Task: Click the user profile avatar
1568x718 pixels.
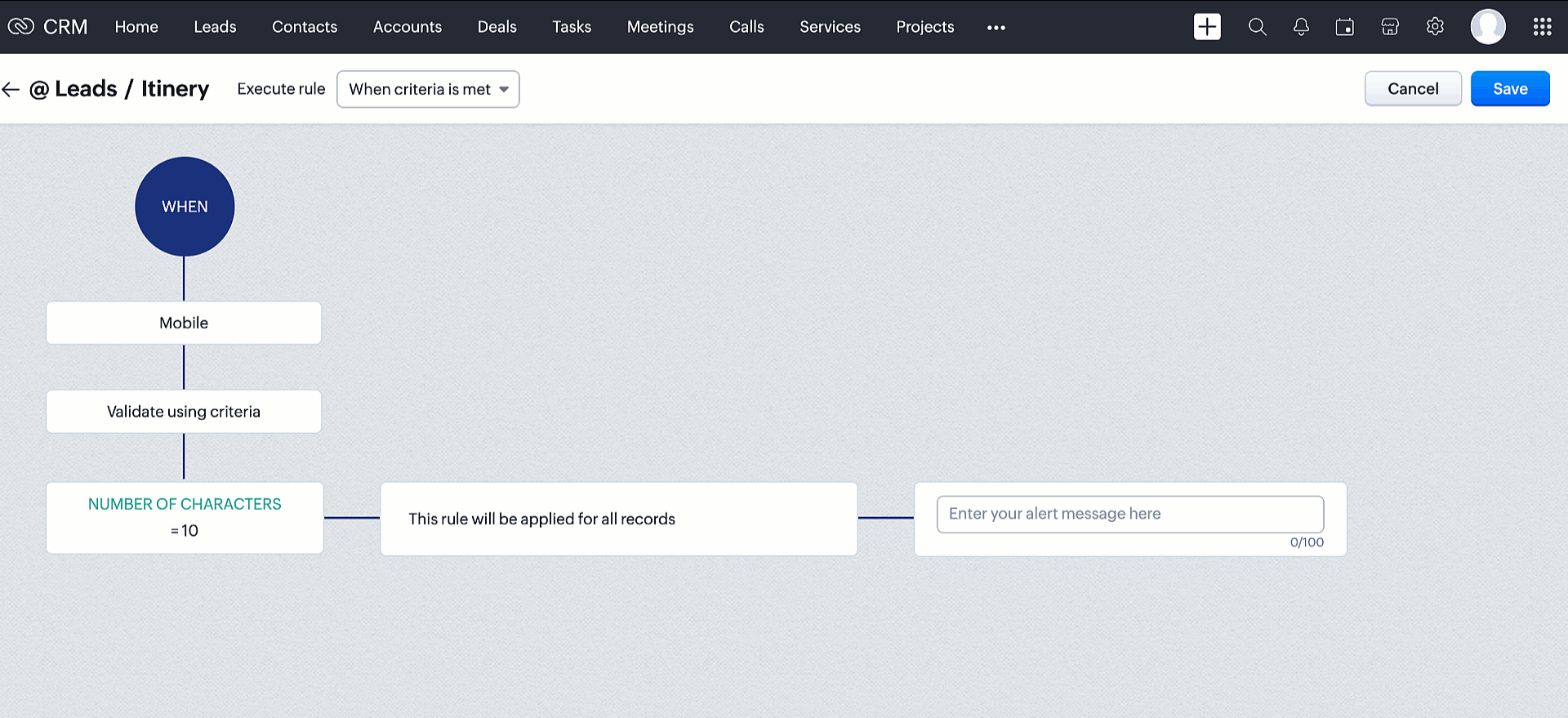Action: click(1488, 27)
